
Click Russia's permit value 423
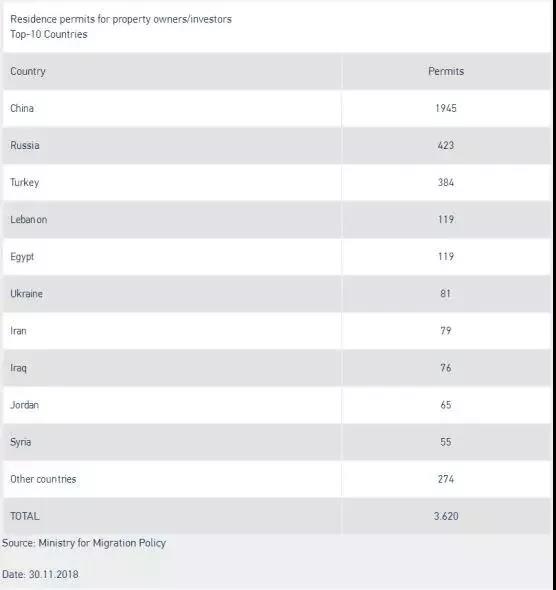446,145
